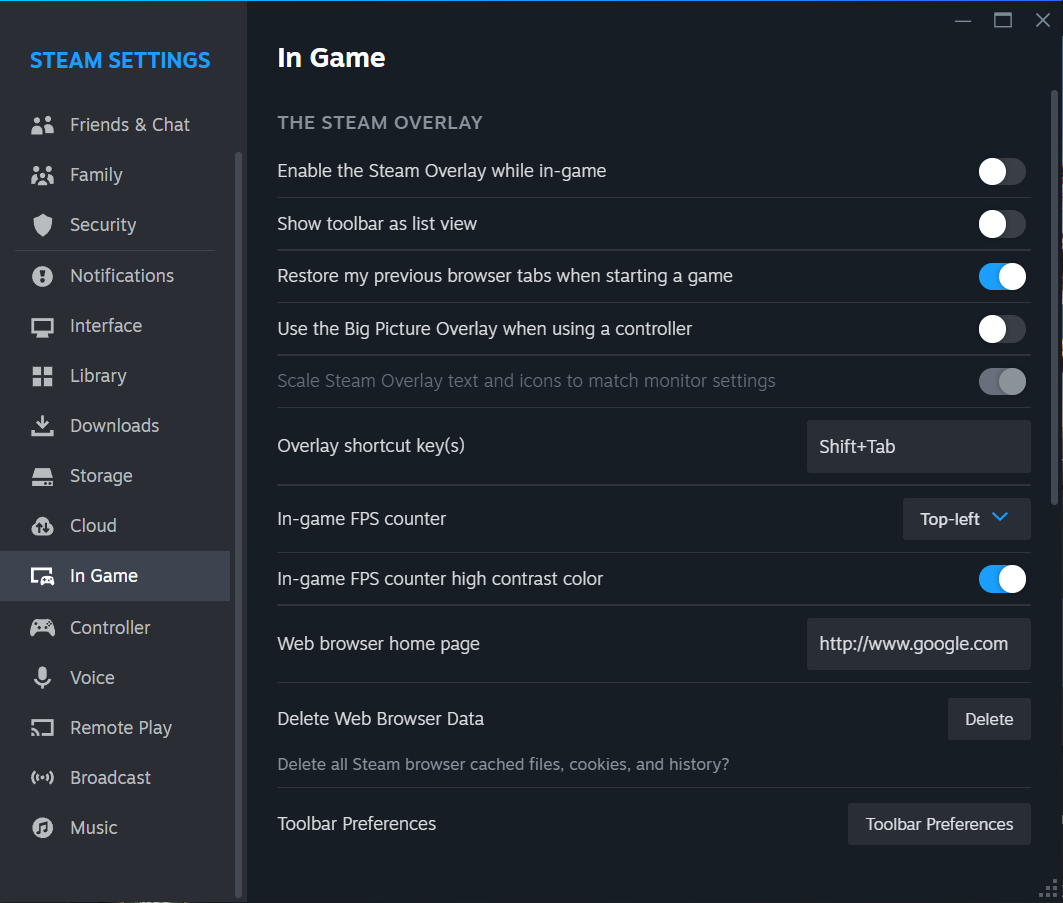The width and height of the screenshot is (1063, 903).
Task: Minimize the Steam Settings window
Action: [963, 20]
